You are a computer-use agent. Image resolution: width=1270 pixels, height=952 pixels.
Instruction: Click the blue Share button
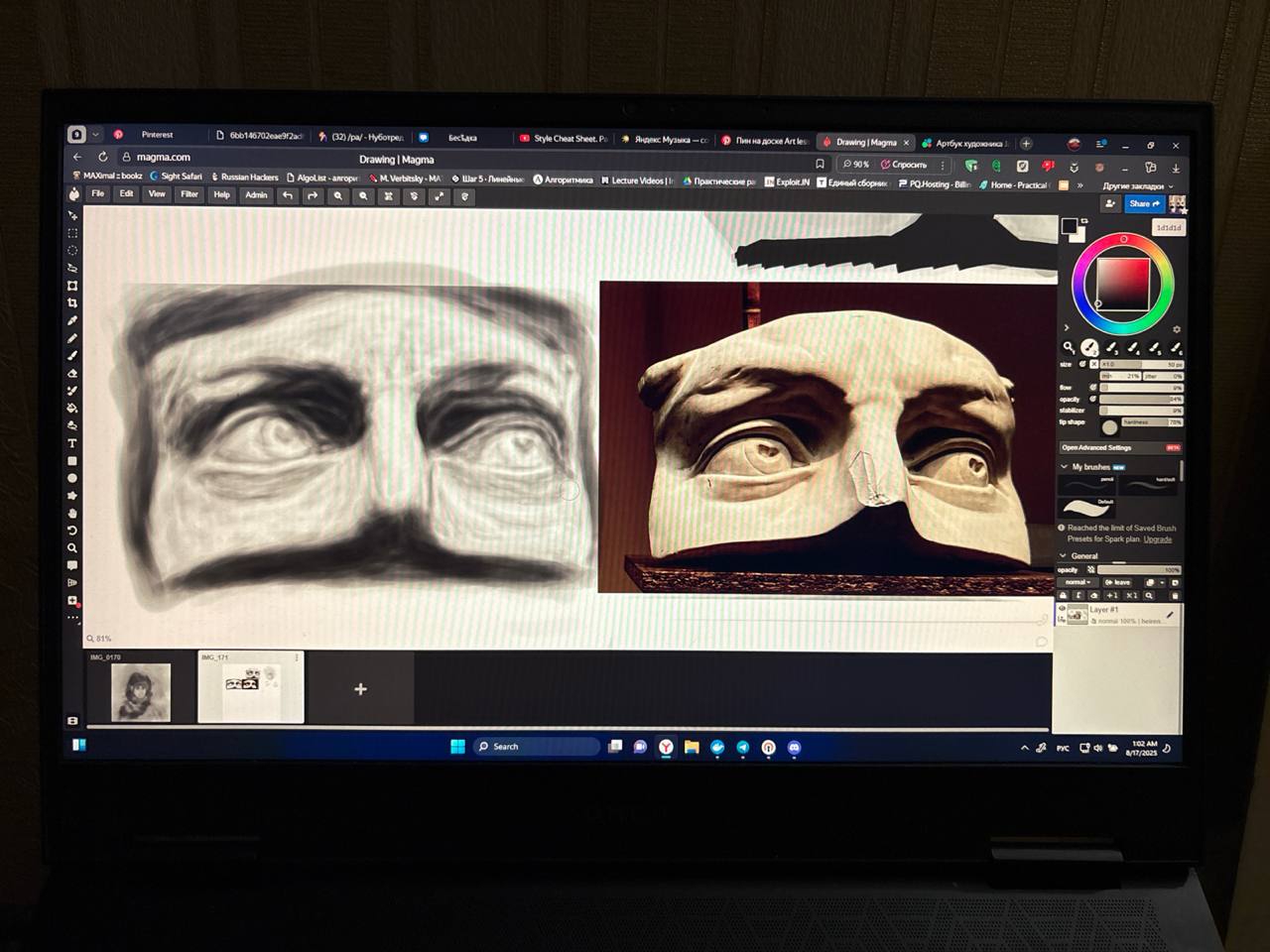(x=1144, y=203)
